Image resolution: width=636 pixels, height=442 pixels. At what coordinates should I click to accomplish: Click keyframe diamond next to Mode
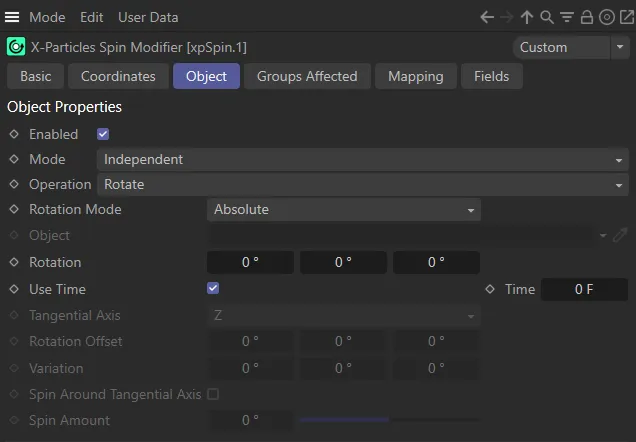click(14, 159)
